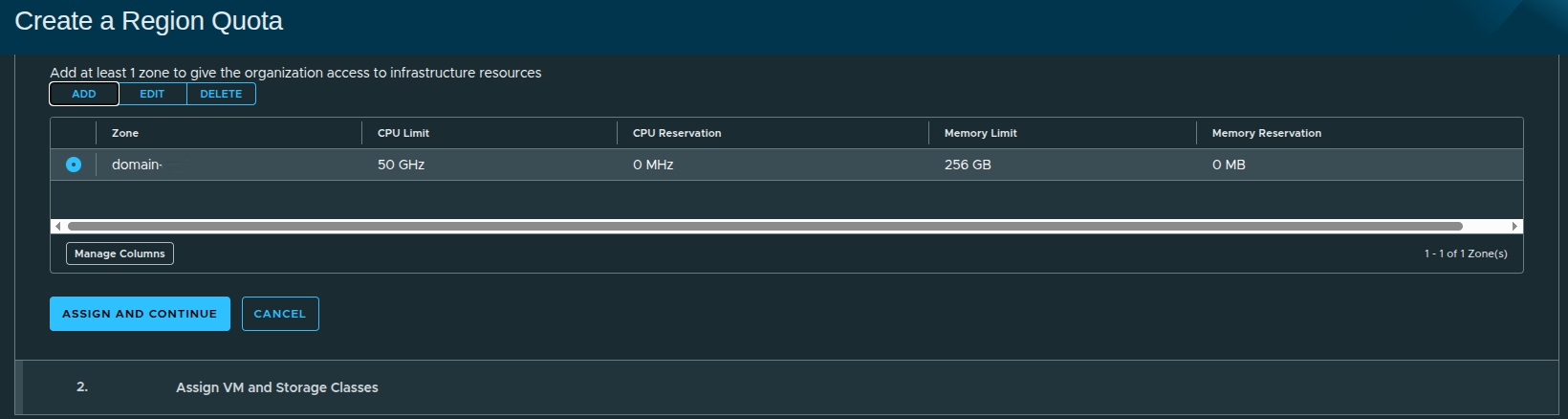Viewport: 1568px width, 419px height.
Task: Click the EDIT zone button
Action: (152, 94)
